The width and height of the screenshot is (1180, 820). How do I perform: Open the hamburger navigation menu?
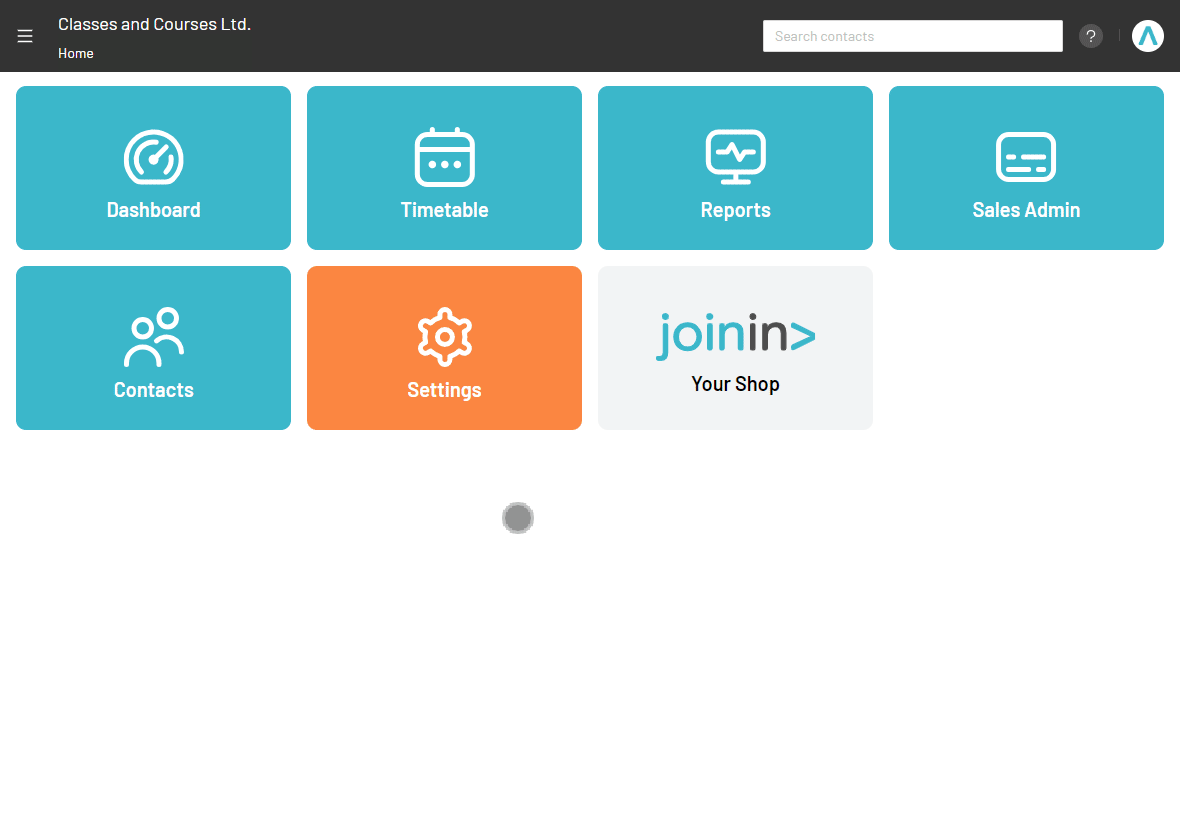25,36
